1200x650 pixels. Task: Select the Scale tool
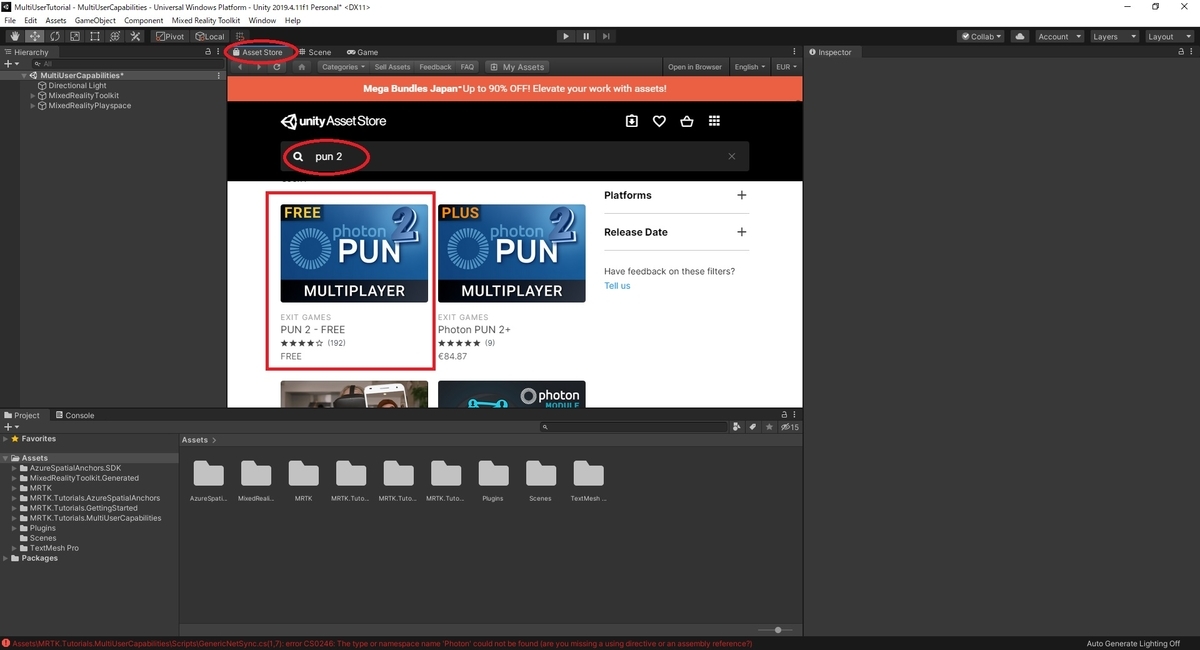click(x=74, y=36)
